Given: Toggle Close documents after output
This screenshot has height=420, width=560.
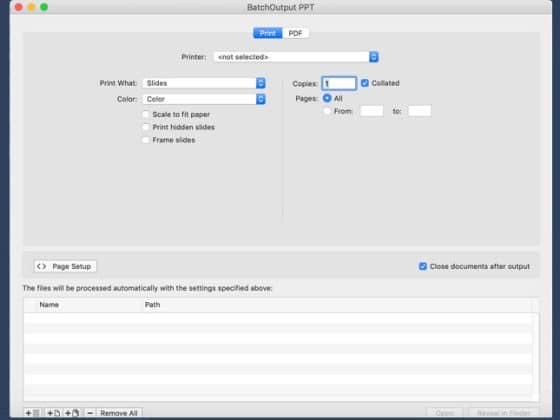Looking at the screenshot, I should pyautogui.click(x=423, y=266).
